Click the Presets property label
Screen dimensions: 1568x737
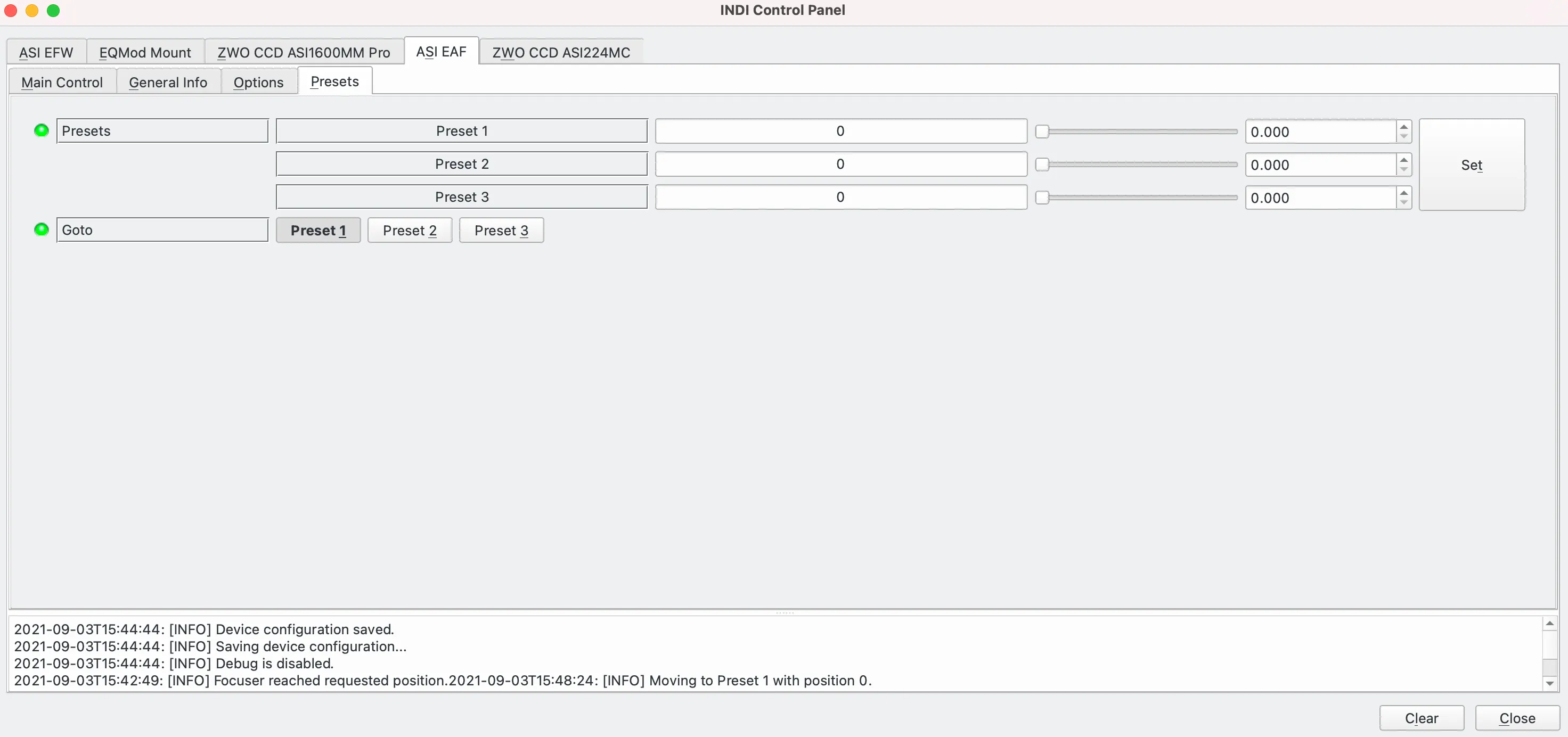pos(162,131)
